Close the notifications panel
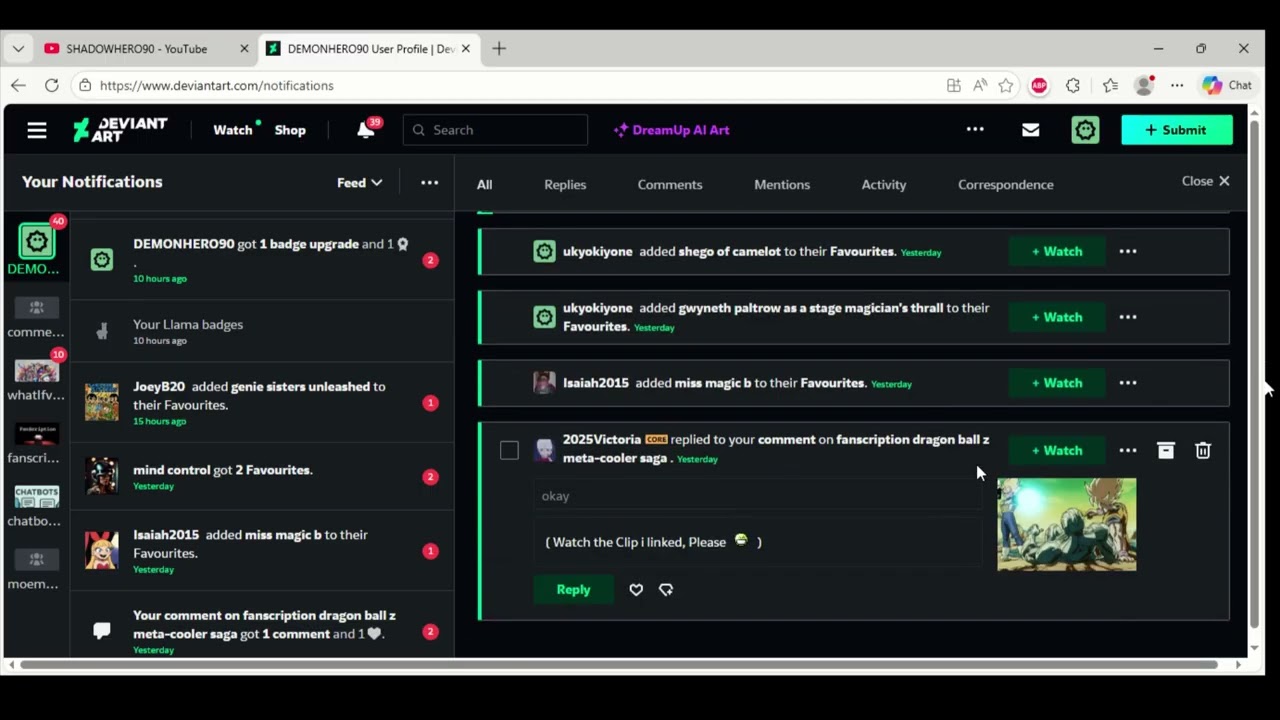 point(1206,181)
